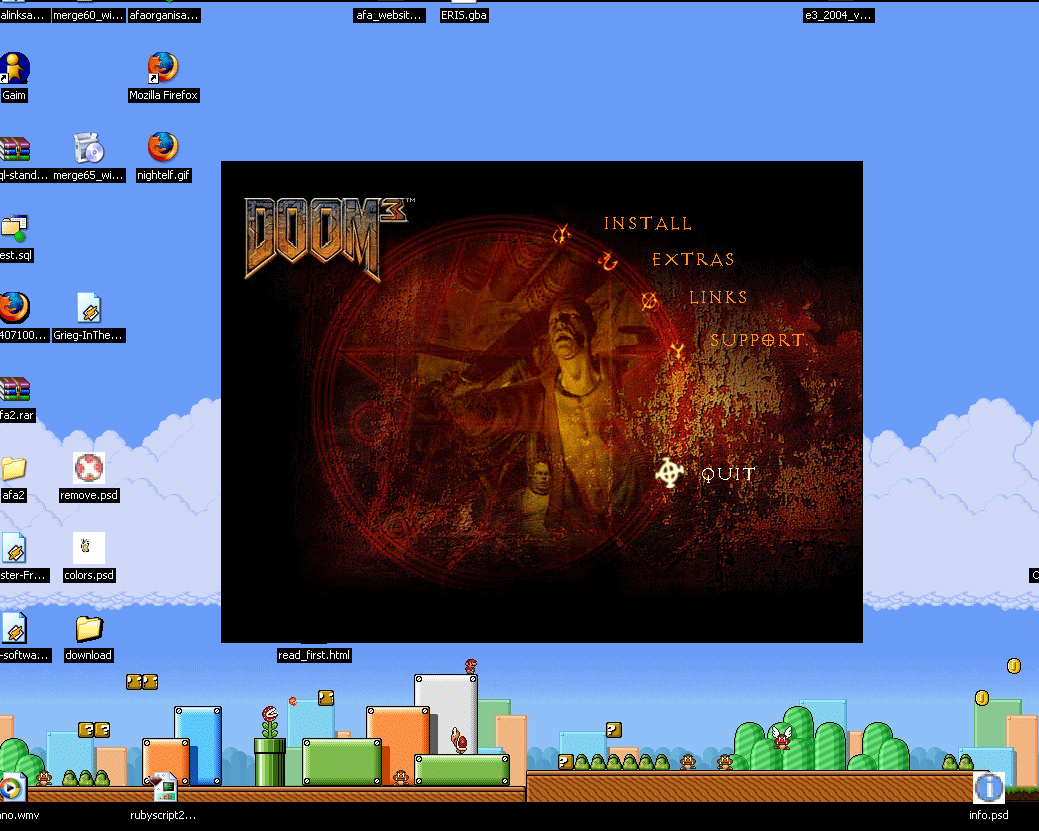The image size is (1039, 831).
Task: Select the 407100... Firefox file icon
Action: point(15,308)
